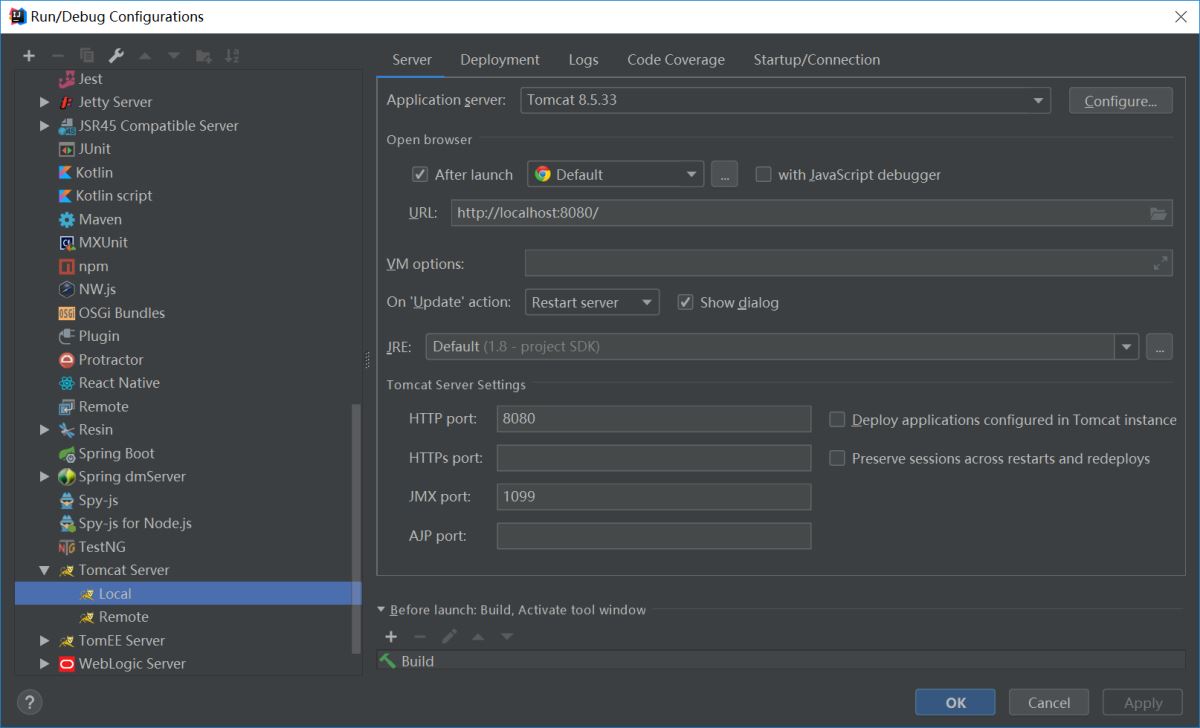
Task: Switch to the Deployment tab
Action: [500, 60]
